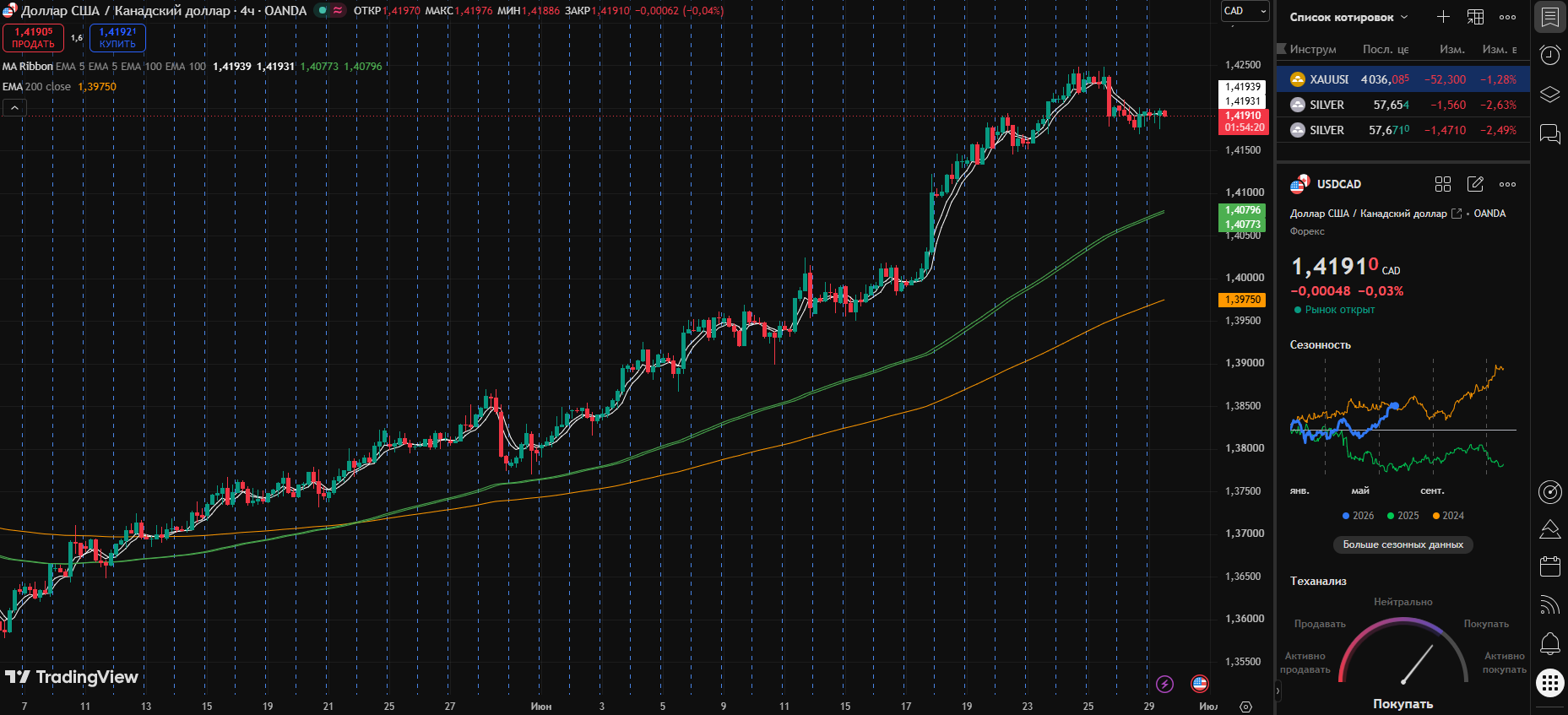Add symbol with plus icon in watchlist
The width and height of the screenshot is (1568, 715).
(1443, 17)
